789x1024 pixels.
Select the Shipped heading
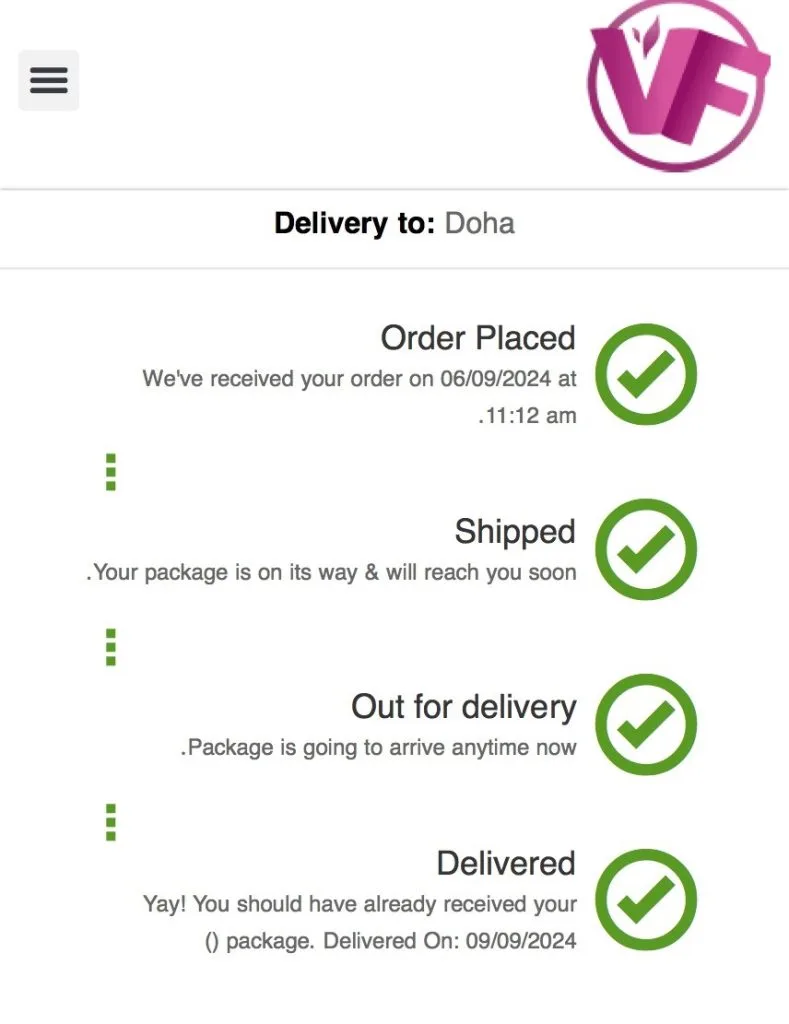coord(514,531)
